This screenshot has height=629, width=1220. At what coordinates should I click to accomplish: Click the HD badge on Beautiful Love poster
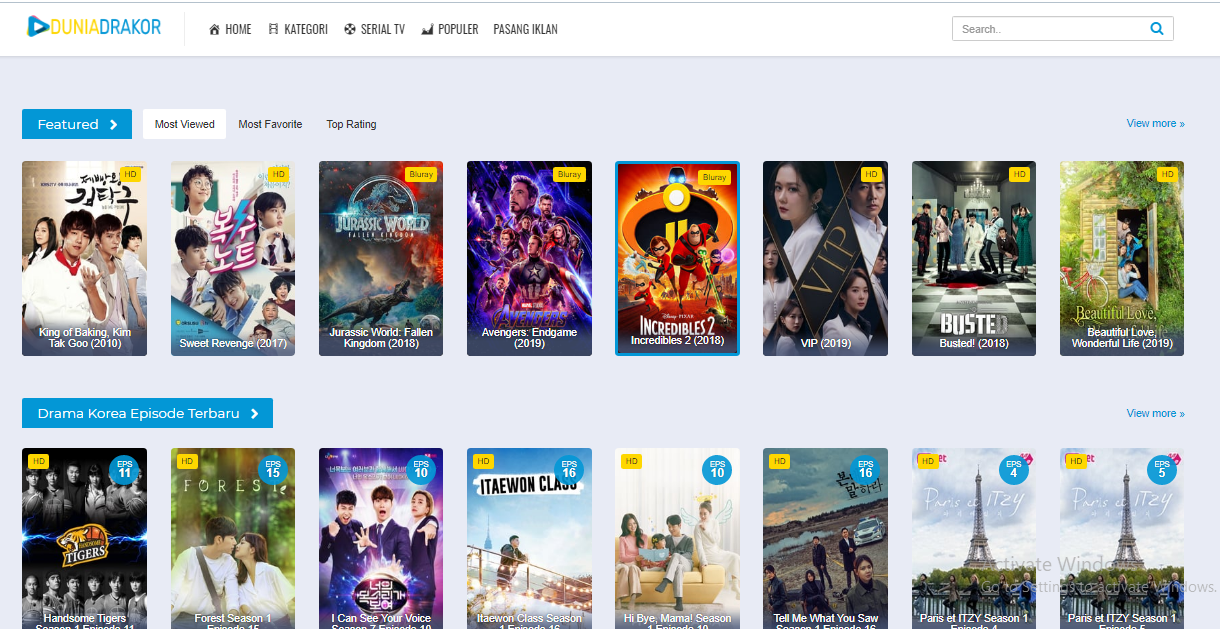pyautogui.click(x=1167, y=174)
